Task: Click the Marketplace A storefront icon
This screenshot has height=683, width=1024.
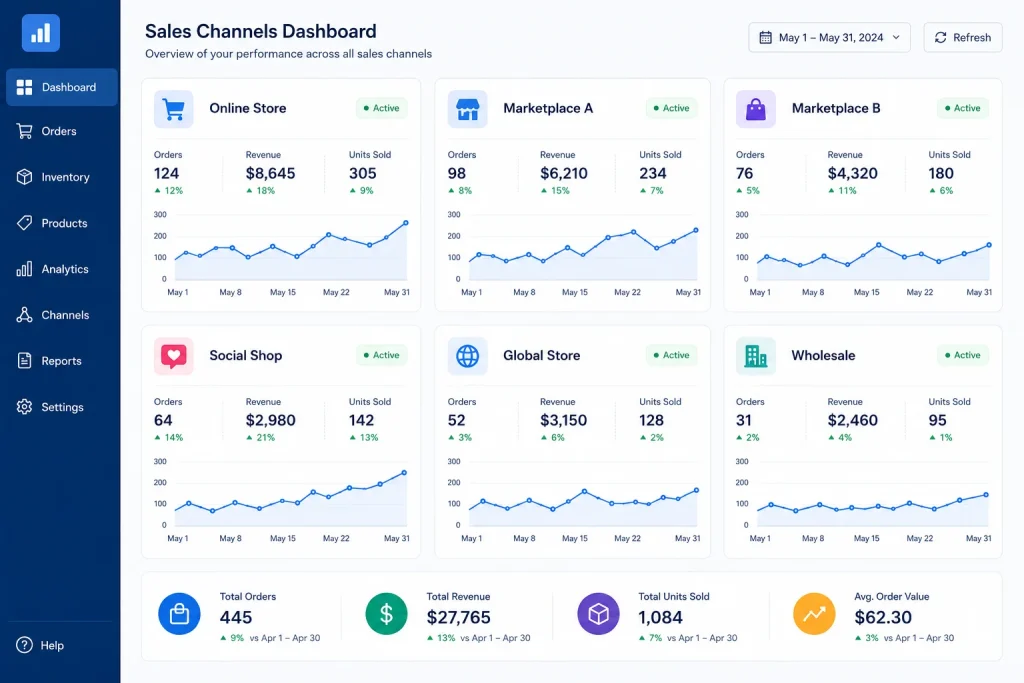Action: pos(468,109)
